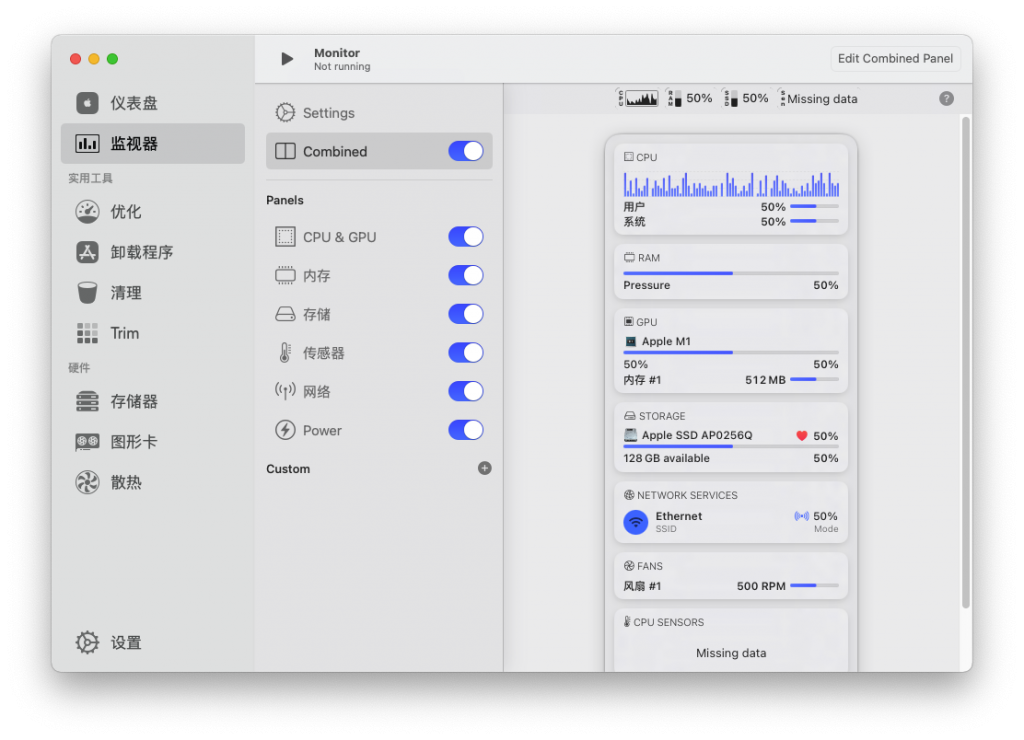Toggle the Power panel switch
This screenshot has height=740, width=1024.
[466, 430]
